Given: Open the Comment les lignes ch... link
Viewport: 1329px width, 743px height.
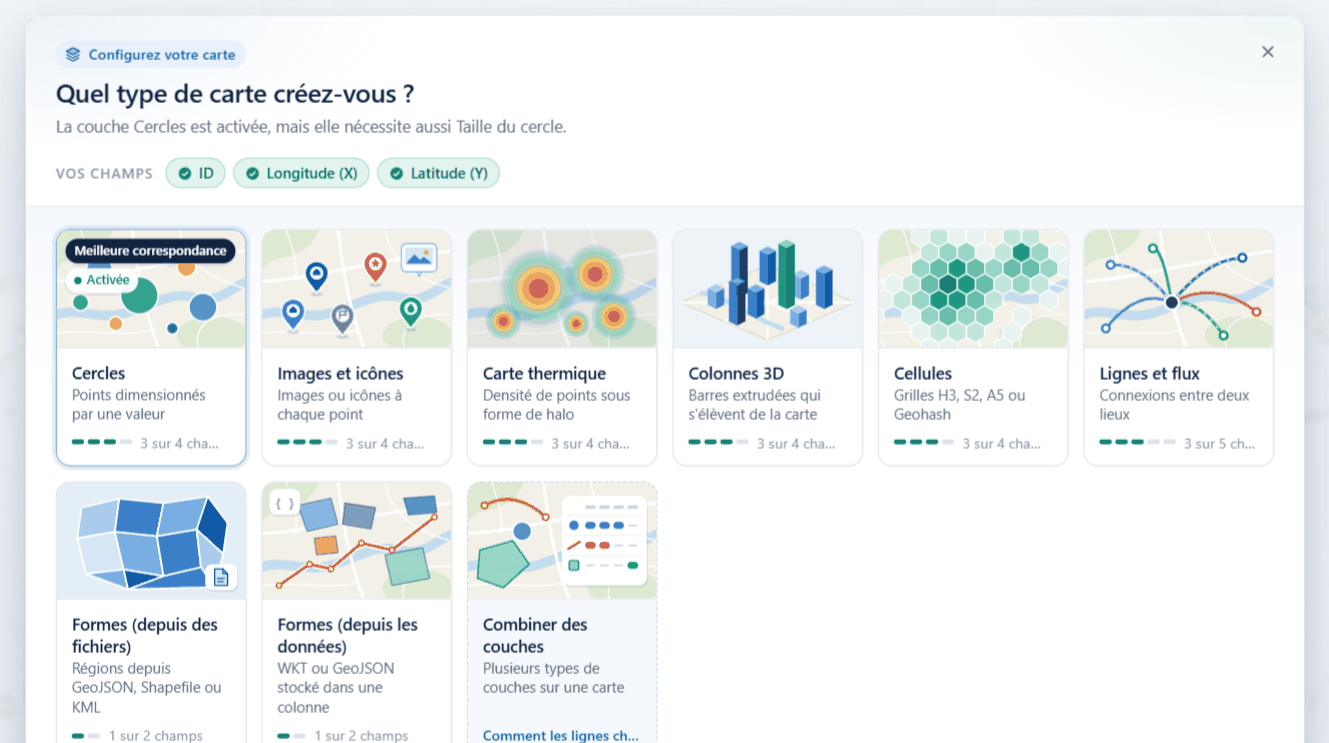Looking at the screenshot, I should pos(561,735).
